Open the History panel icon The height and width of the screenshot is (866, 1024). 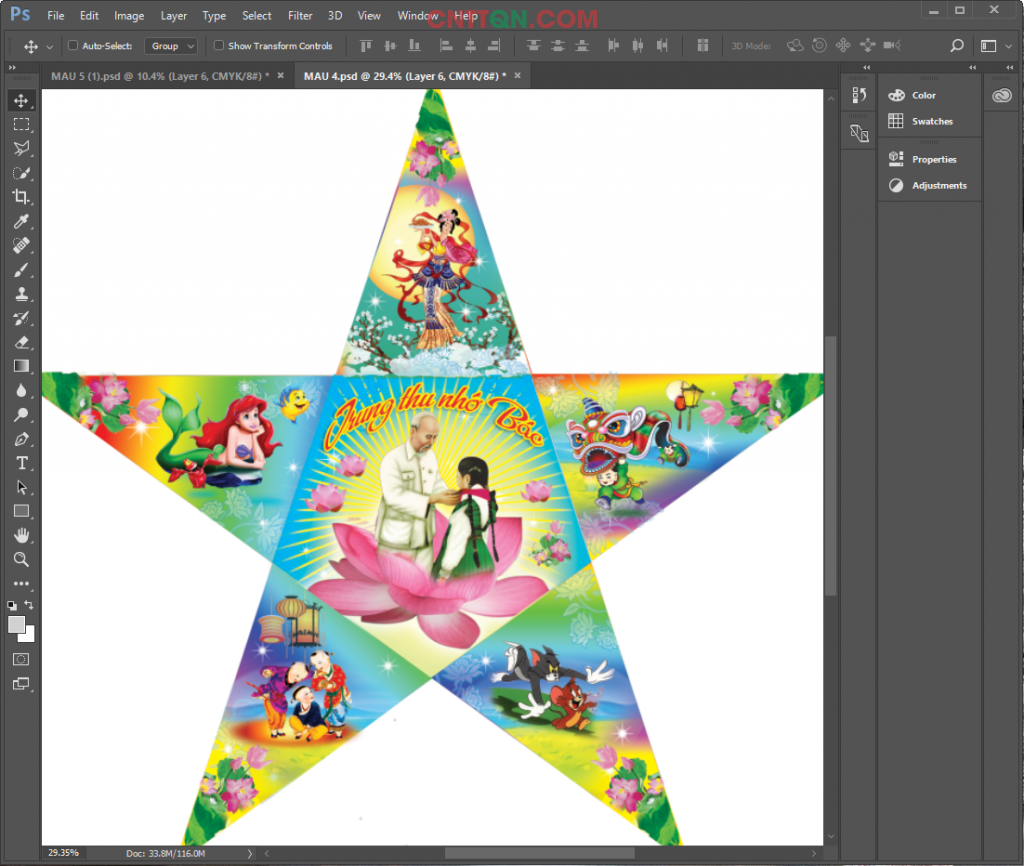pyautogui.click(x=859, y=95)
